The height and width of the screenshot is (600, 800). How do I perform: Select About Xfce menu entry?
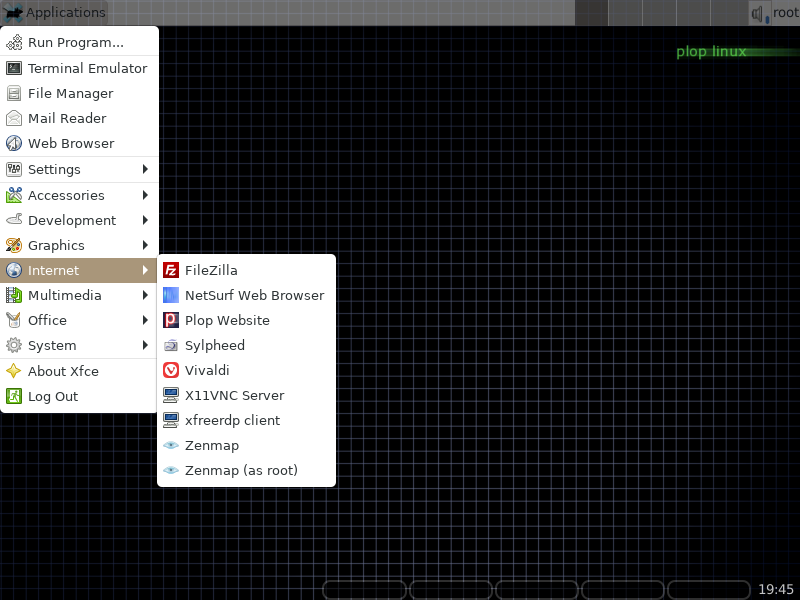(x=79, y=371)
